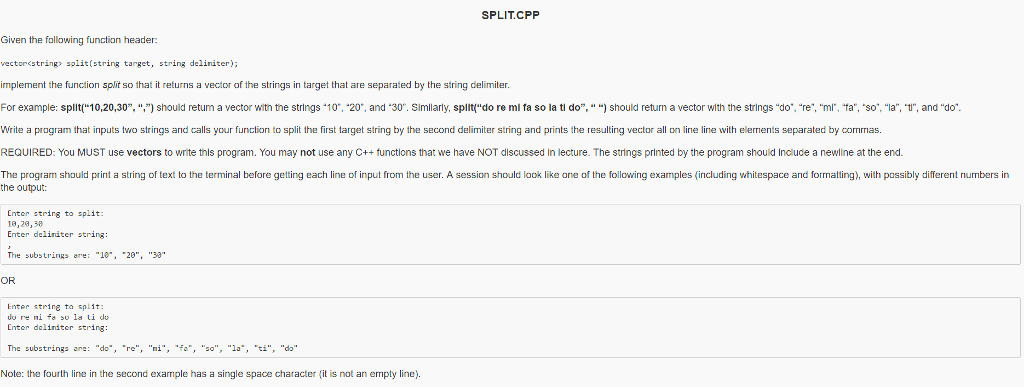The width and height of the screenshot is (1024, 387).
Task: Click the SPLIT.CPP page heading
Action: pos(510,16)
